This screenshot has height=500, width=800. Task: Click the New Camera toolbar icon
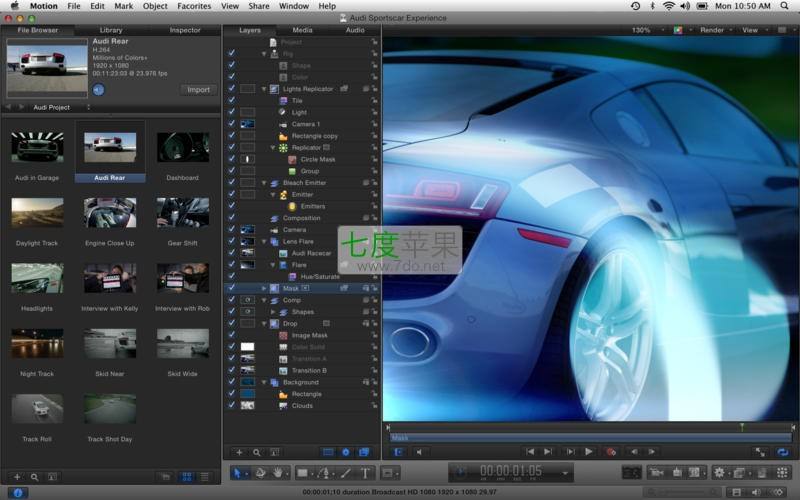coord(657,473)
